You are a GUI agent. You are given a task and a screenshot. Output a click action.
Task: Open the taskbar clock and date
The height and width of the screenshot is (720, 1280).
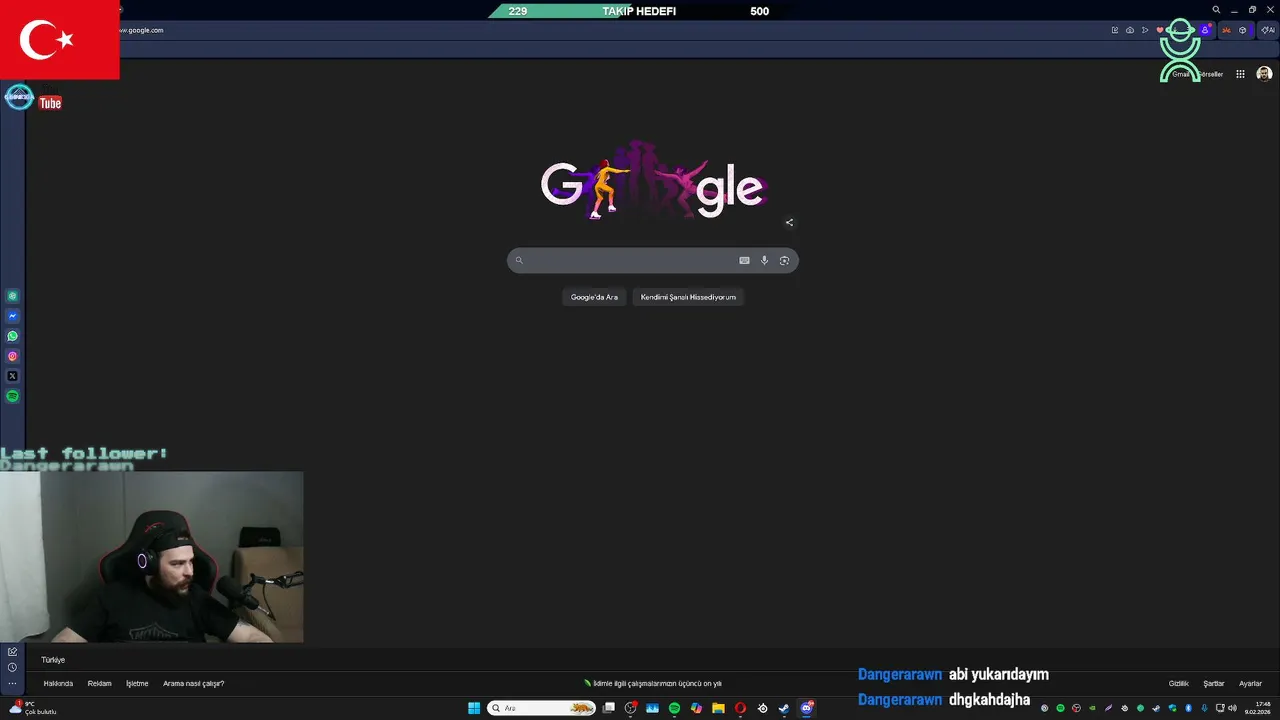point(1258,708)
